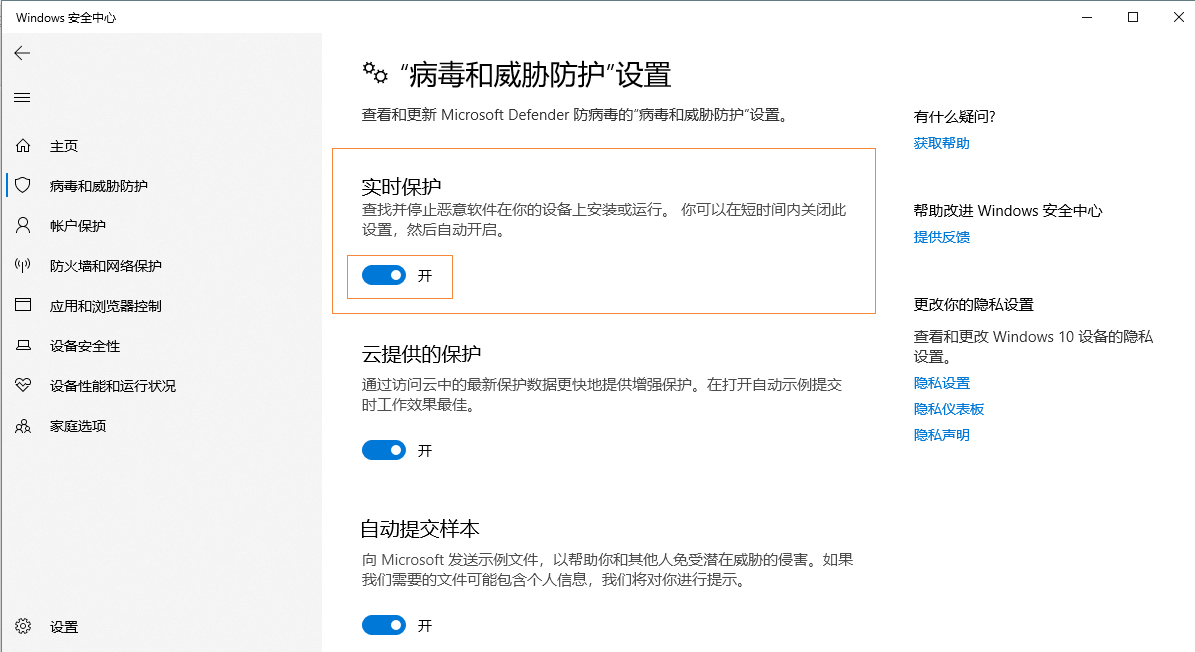Select 病毒和威胁防护 in sidebar
This screenshot has width=1195, height=652.
pyautogui.click(x=98, y=186)
